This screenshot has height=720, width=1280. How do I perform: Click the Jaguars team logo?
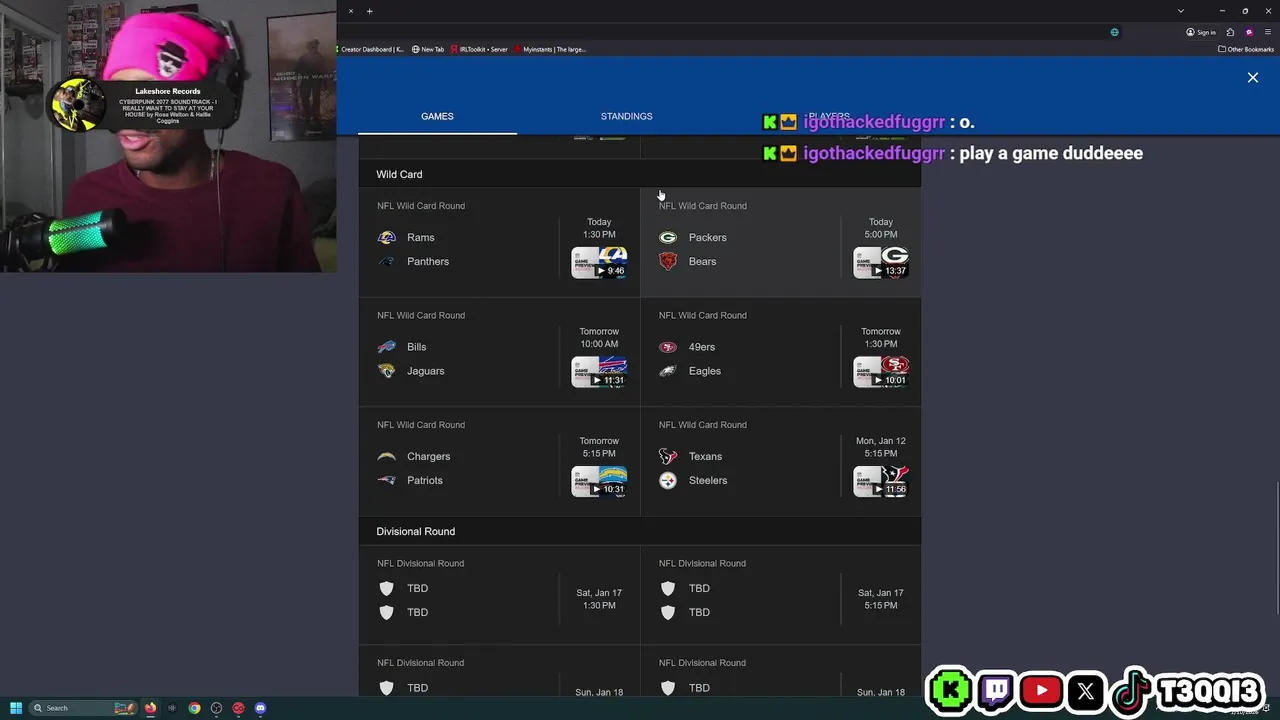(x=386, y=371)
